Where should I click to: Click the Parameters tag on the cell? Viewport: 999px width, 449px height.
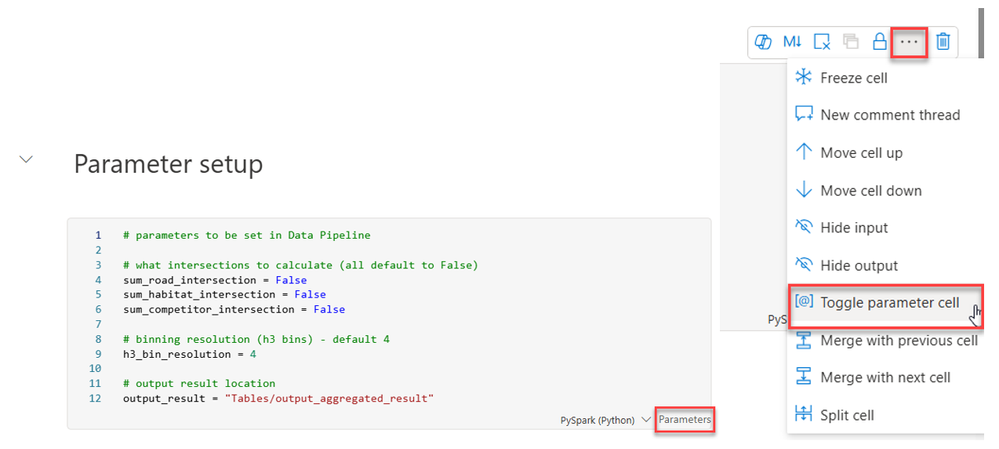click(685, 420)
